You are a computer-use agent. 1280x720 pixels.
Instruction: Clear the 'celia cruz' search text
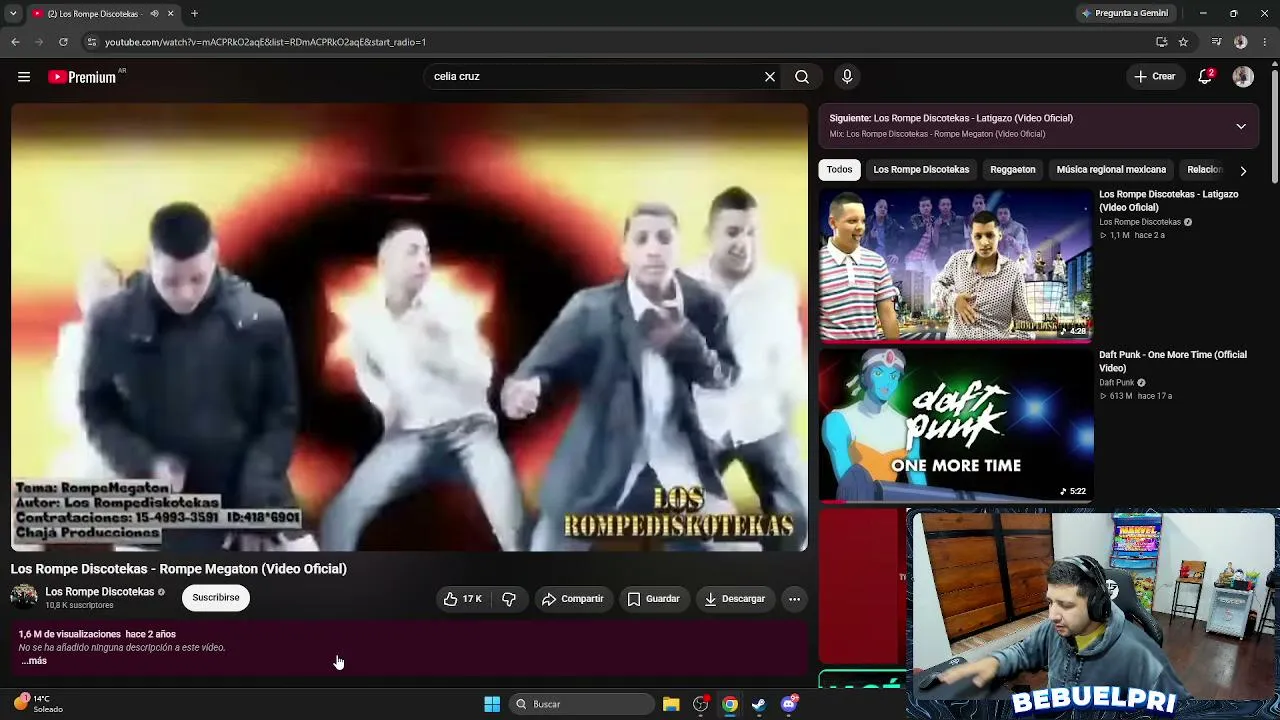point(770,77)
